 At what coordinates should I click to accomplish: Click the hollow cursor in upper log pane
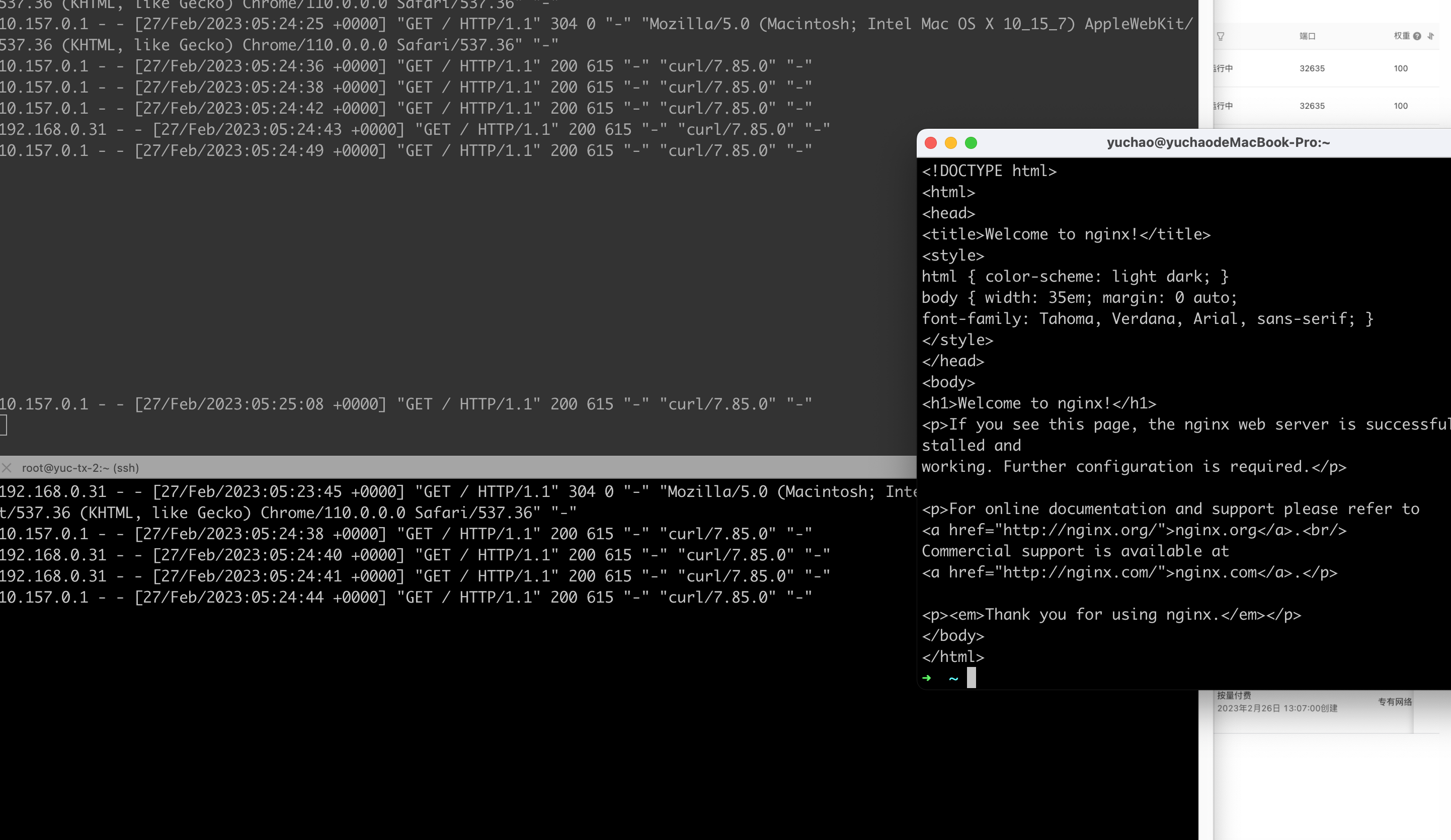pos(4,425)
